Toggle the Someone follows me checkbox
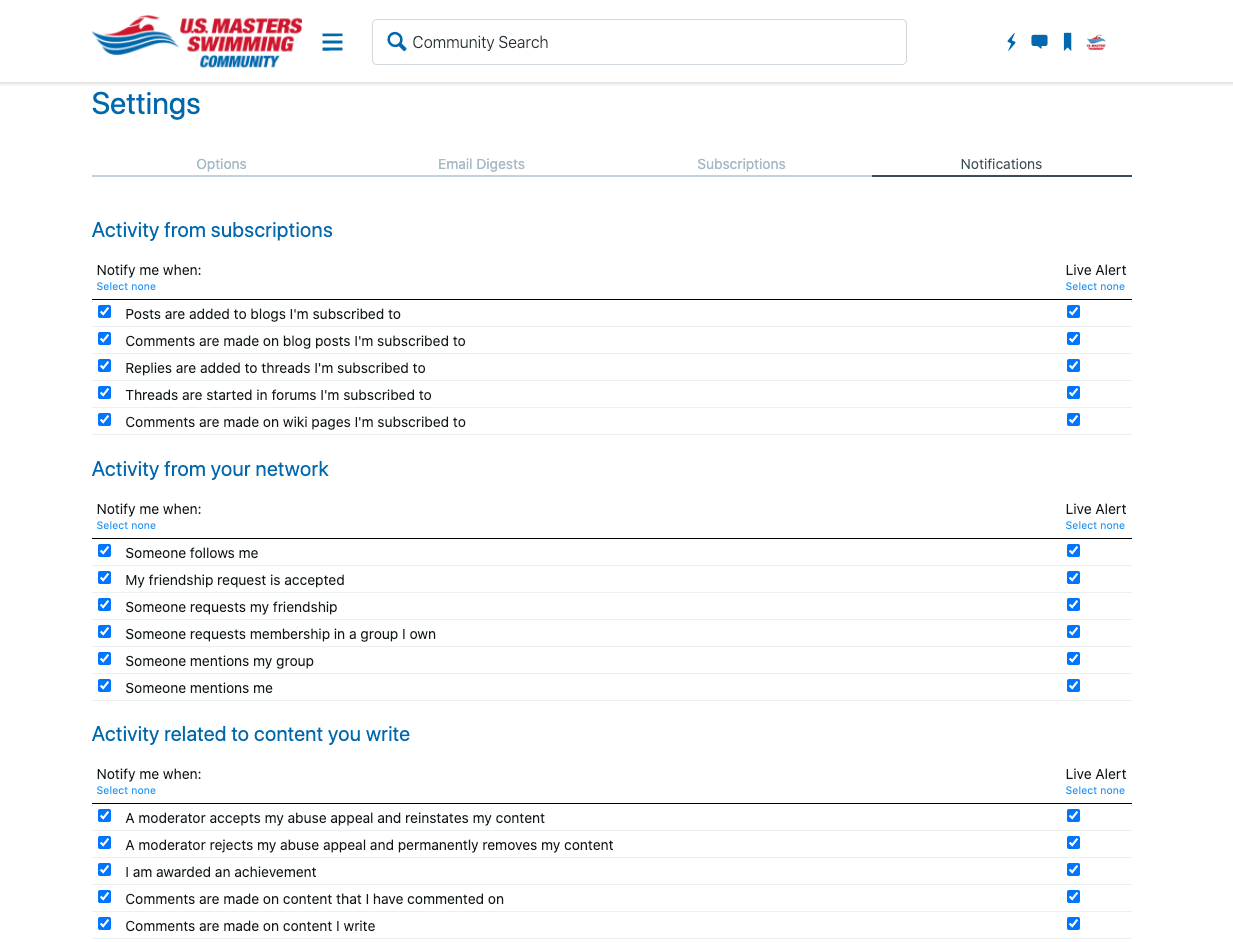This screenshot has width=1233, height=942. tap(104, 550)
